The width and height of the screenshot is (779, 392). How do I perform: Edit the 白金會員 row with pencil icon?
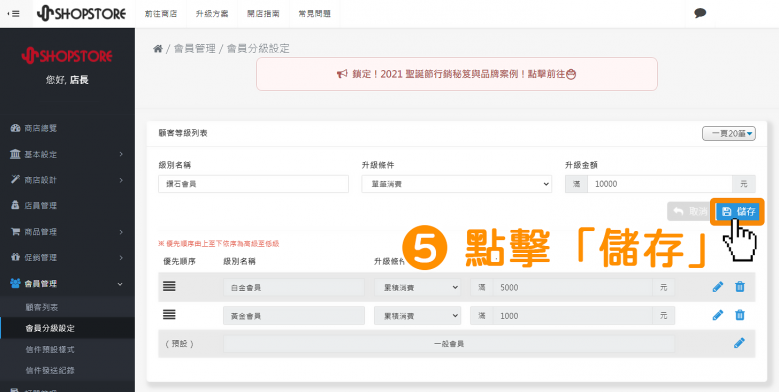point(717,287)
